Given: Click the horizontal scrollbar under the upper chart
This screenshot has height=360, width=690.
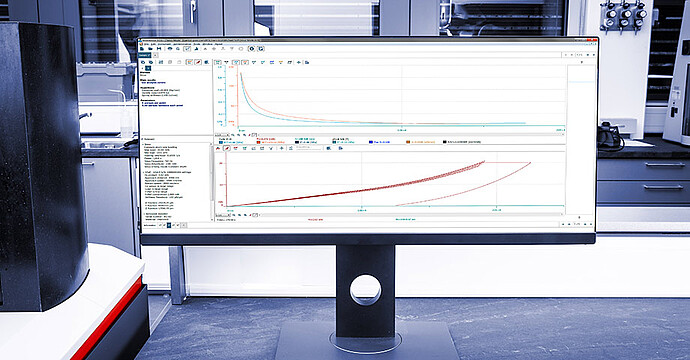Looking at the screenshot, I should coord(412,135).
